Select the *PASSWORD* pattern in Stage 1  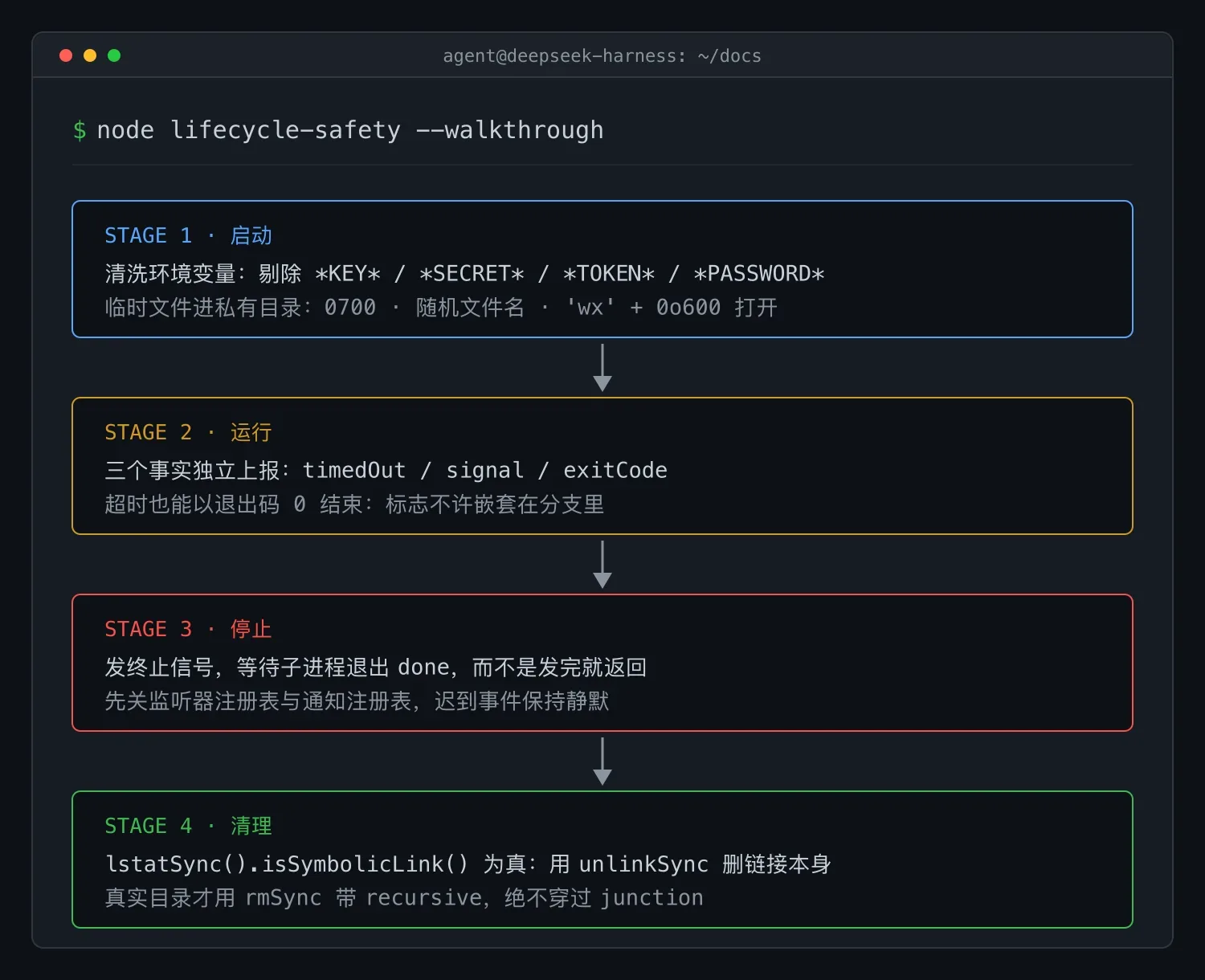[x=759, y=274]
